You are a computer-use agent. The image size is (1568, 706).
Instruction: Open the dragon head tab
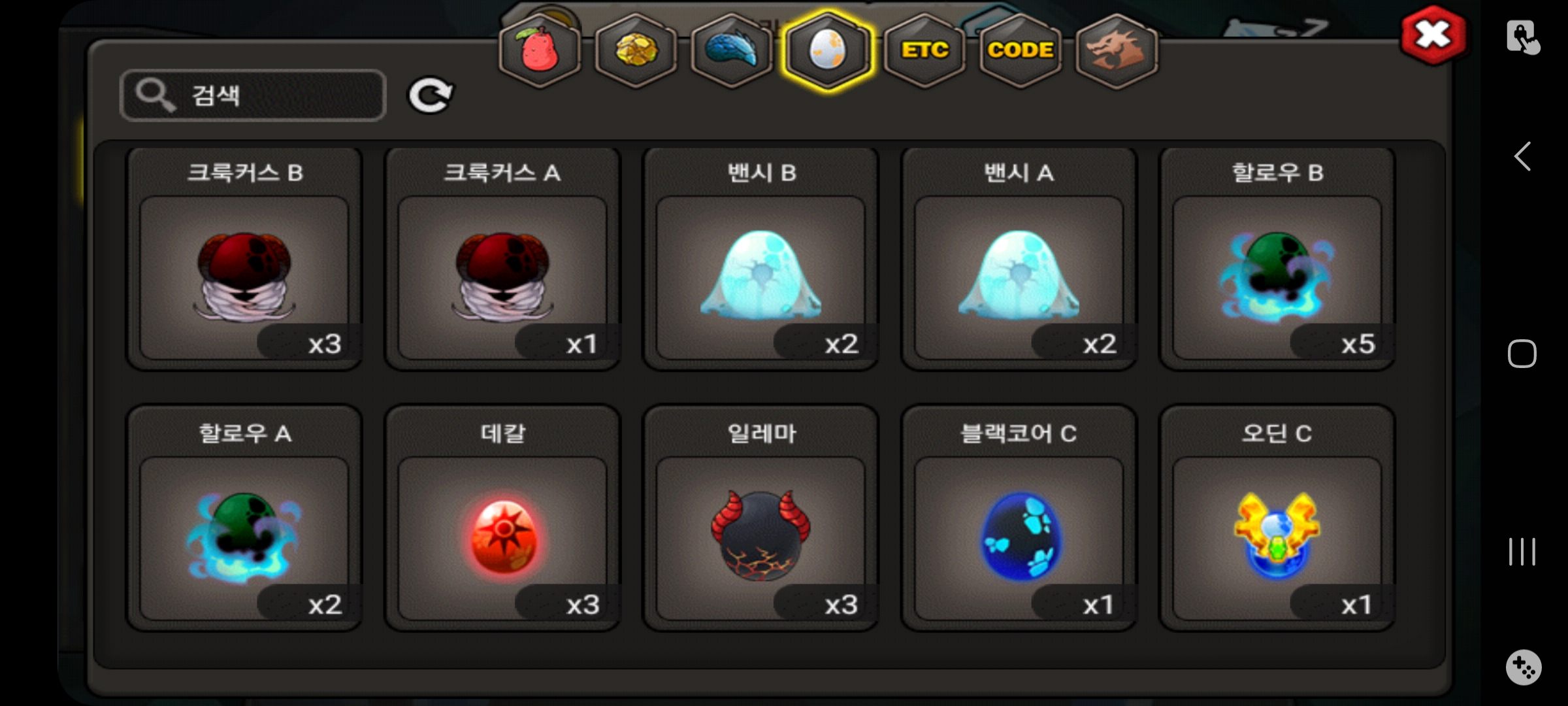point(1117,51)
